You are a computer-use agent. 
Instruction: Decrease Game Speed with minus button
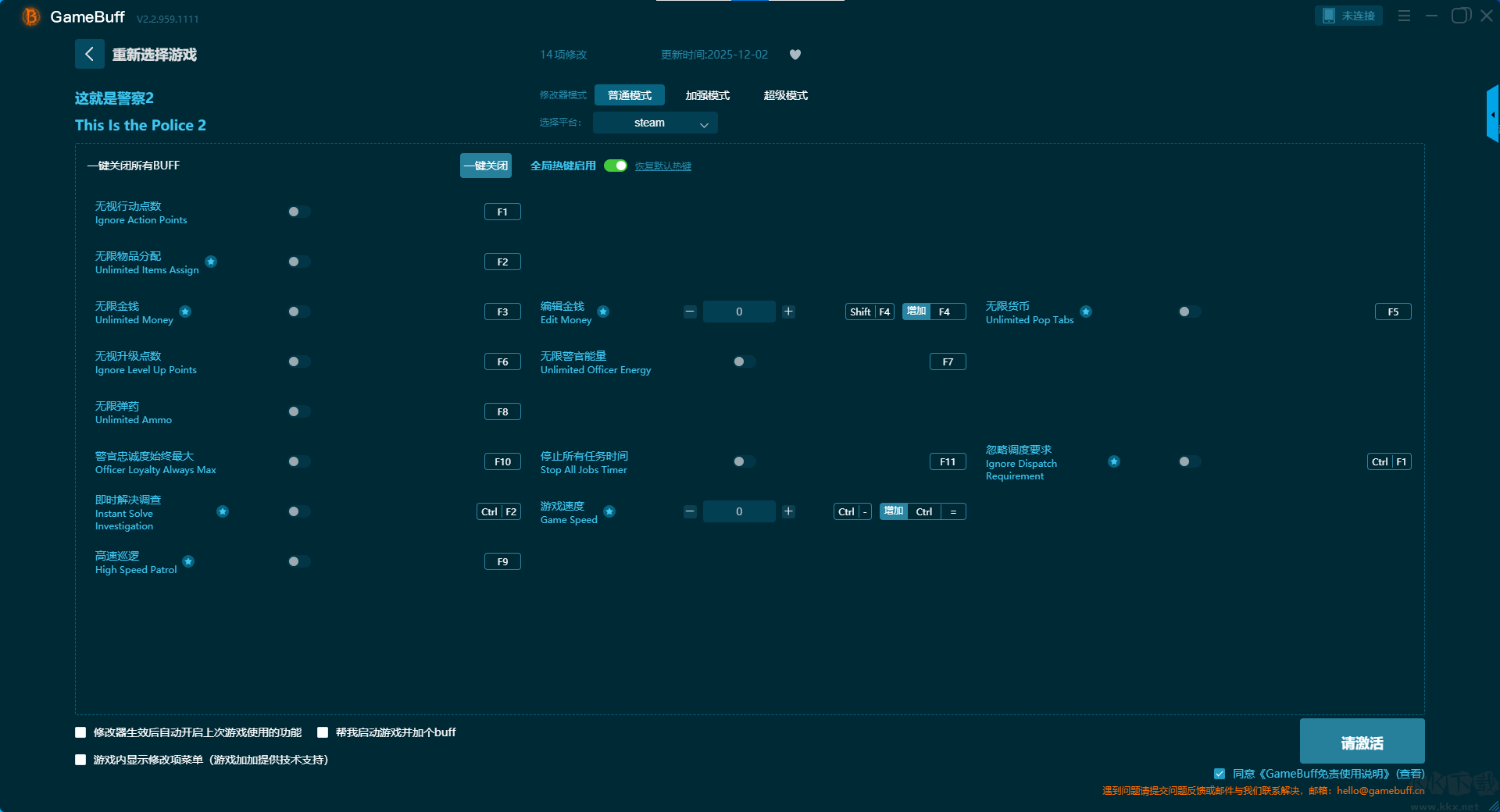tap(690, 511)
